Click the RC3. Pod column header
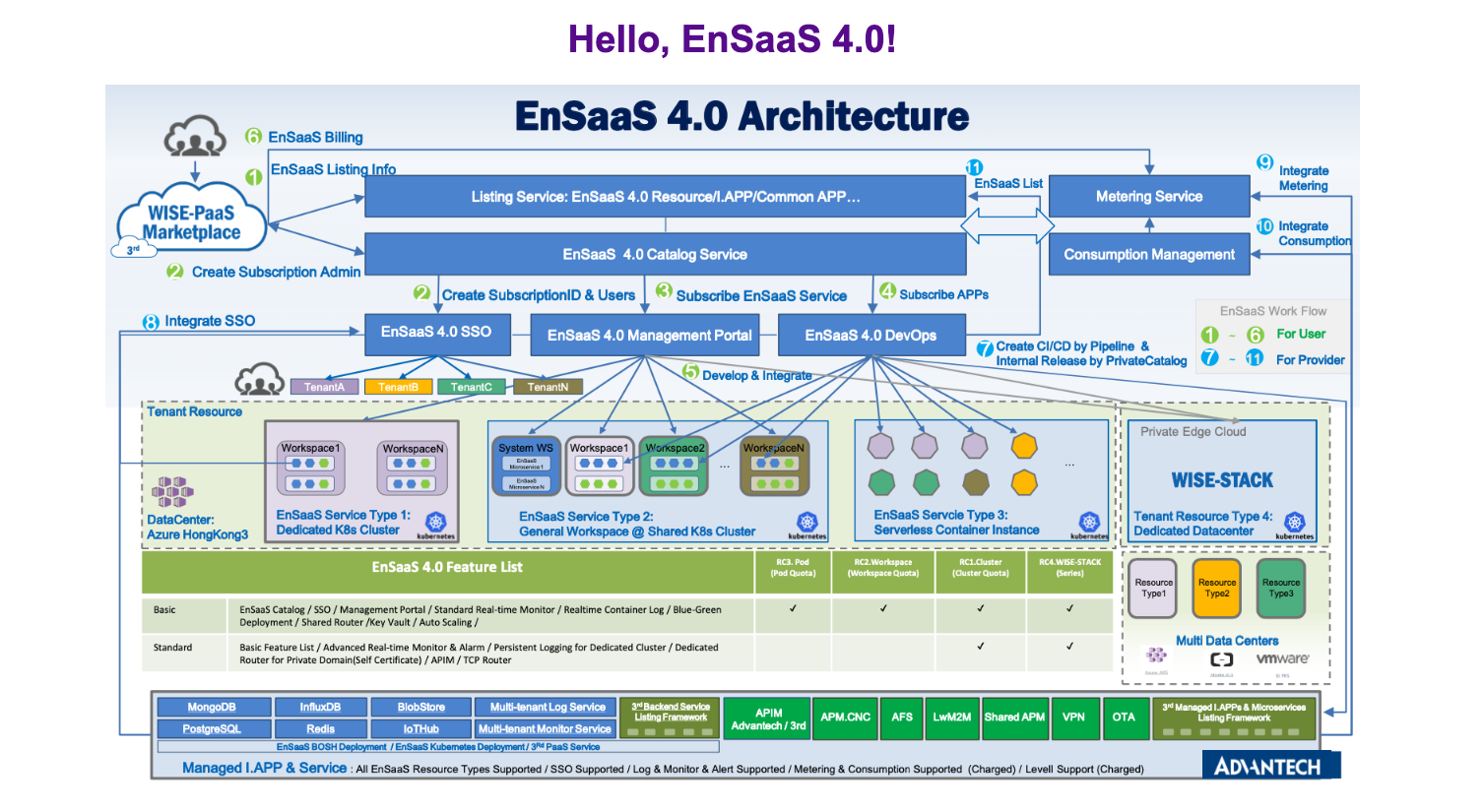The image size is (1484, 812). pyautogui.click(x=793, y=572)
